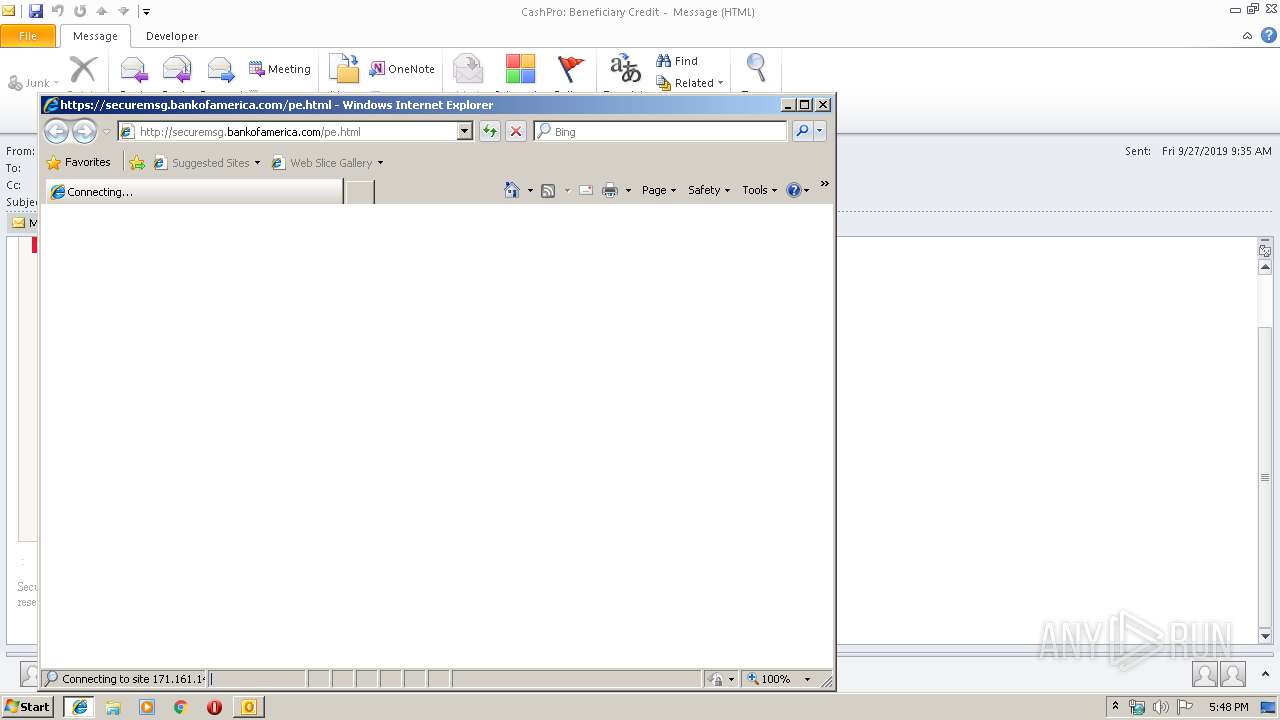
Task: Open Suggested Sites in favorites bar
Action: coord(206,163)
